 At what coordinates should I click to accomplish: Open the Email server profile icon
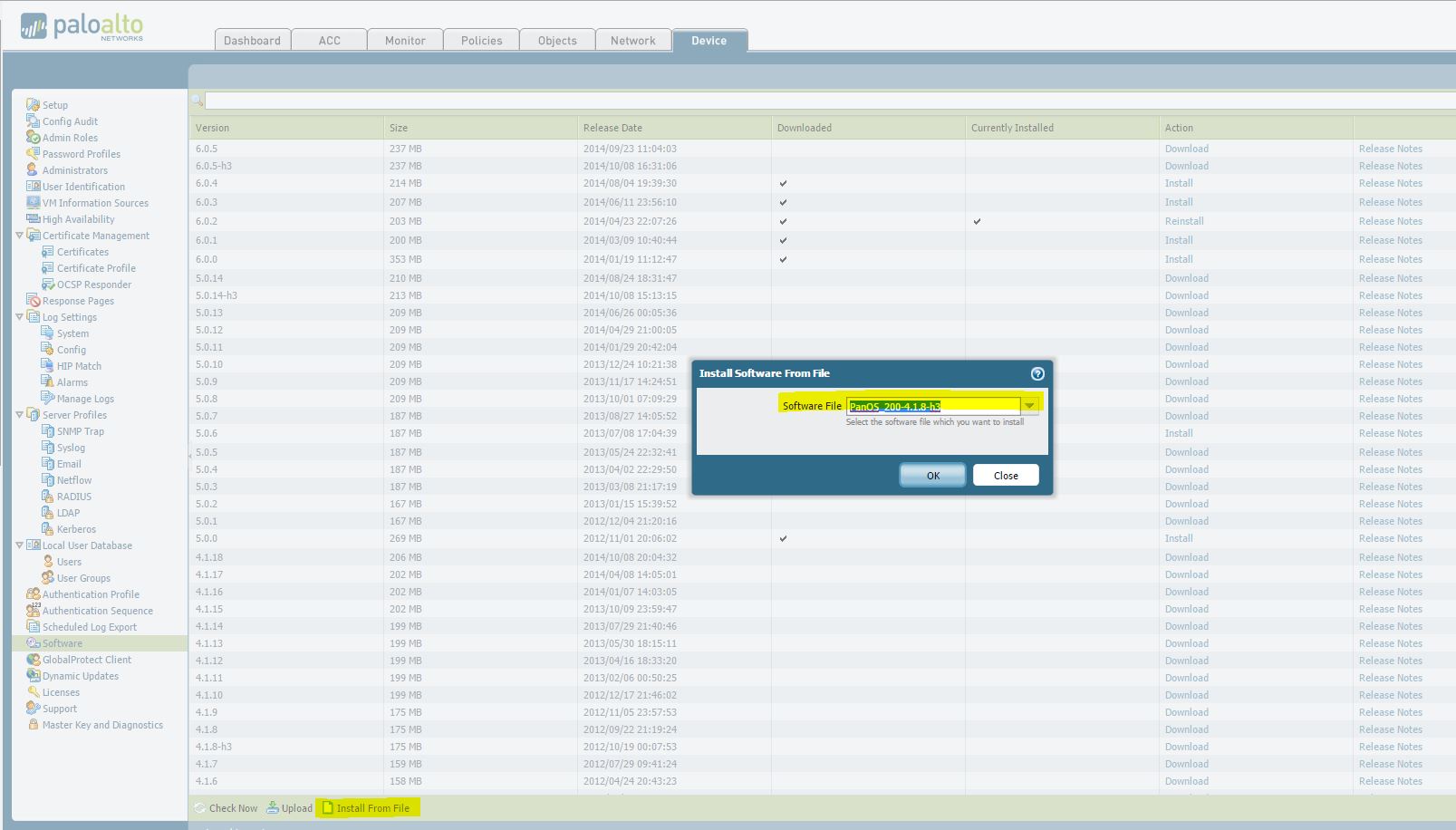(48, 464)
